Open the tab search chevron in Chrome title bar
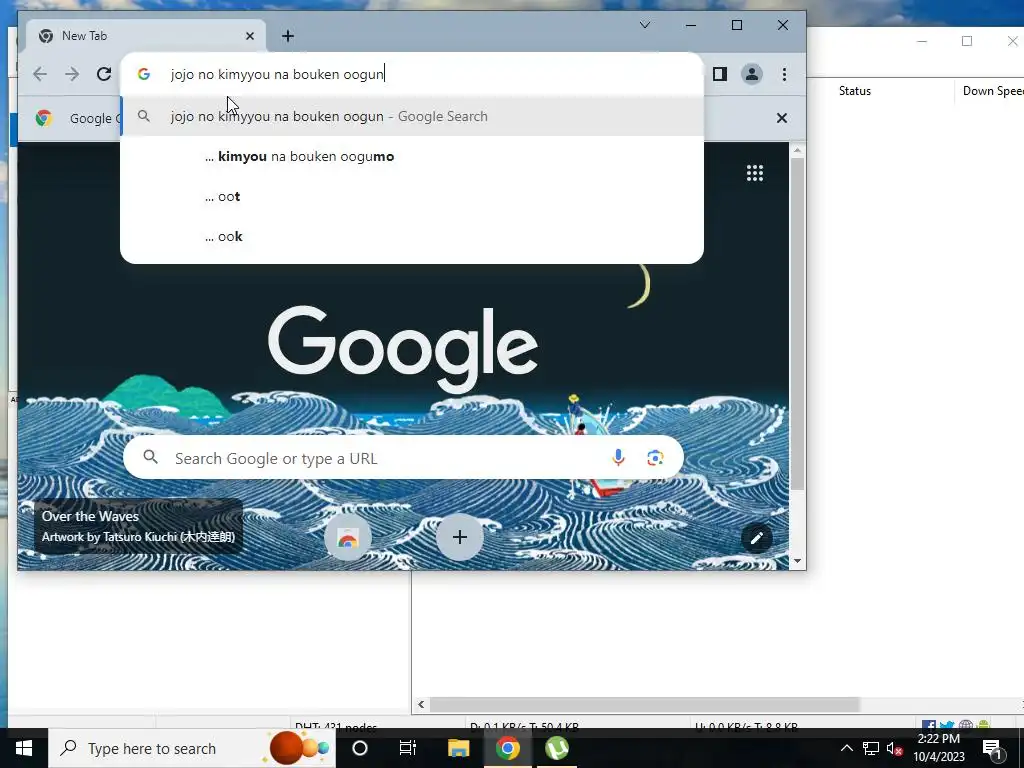 point(645,25)
